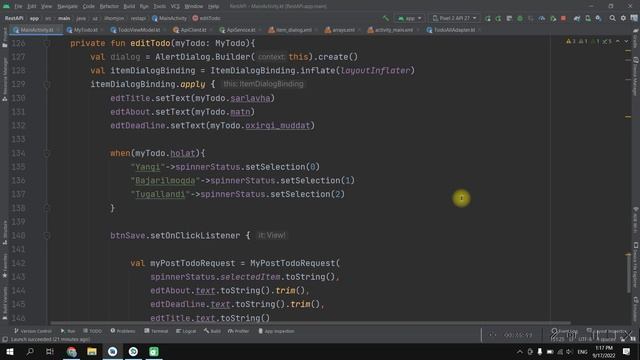Click editTodo breadcrumb in navigation bar

tap(207, 18)
